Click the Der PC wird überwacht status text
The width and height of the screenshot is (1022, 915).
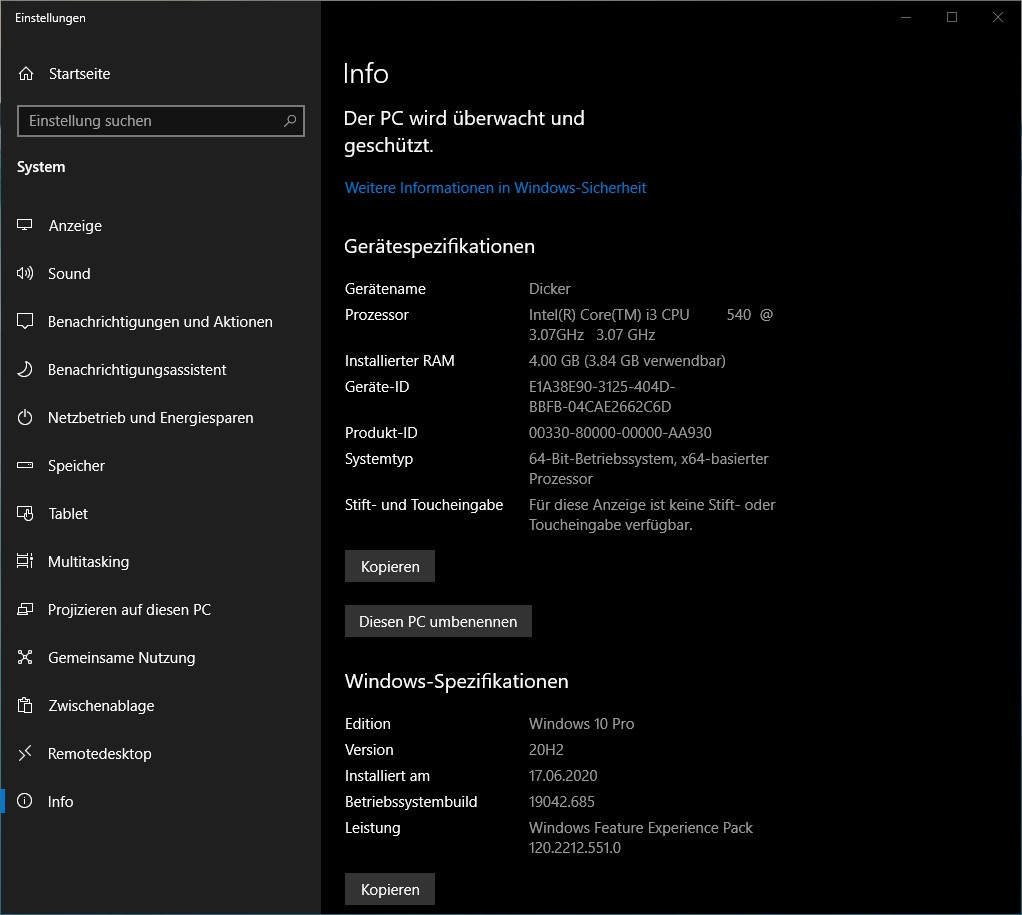coord(464,132)
